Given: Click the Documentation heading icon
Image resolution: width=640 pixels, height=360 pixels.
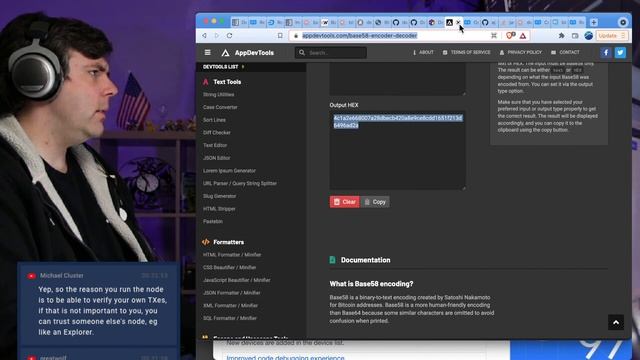Looking at the screenshot, I should 332,260.
